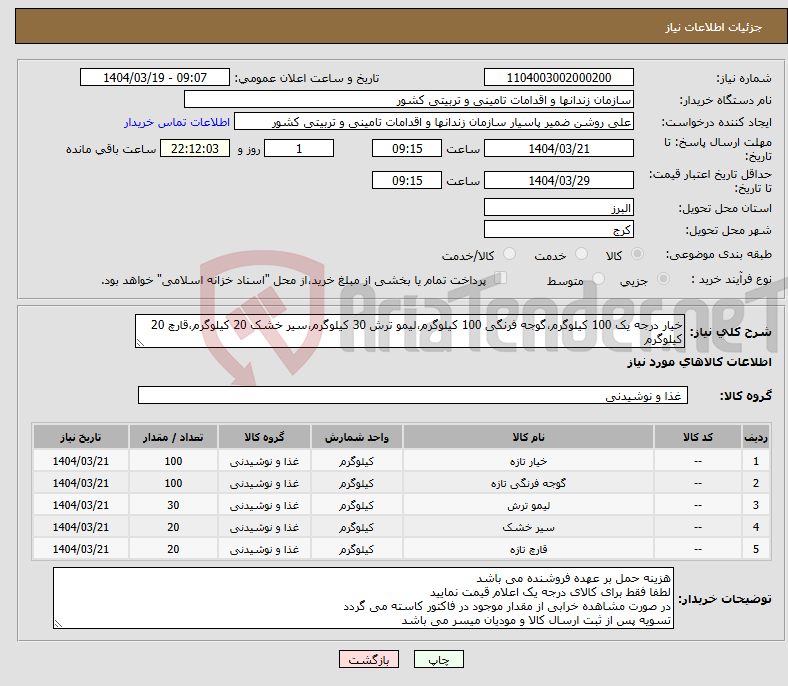Click the توضیحات خریدار text area
This screenshot has height=686, width=788.
coord(363,598)
